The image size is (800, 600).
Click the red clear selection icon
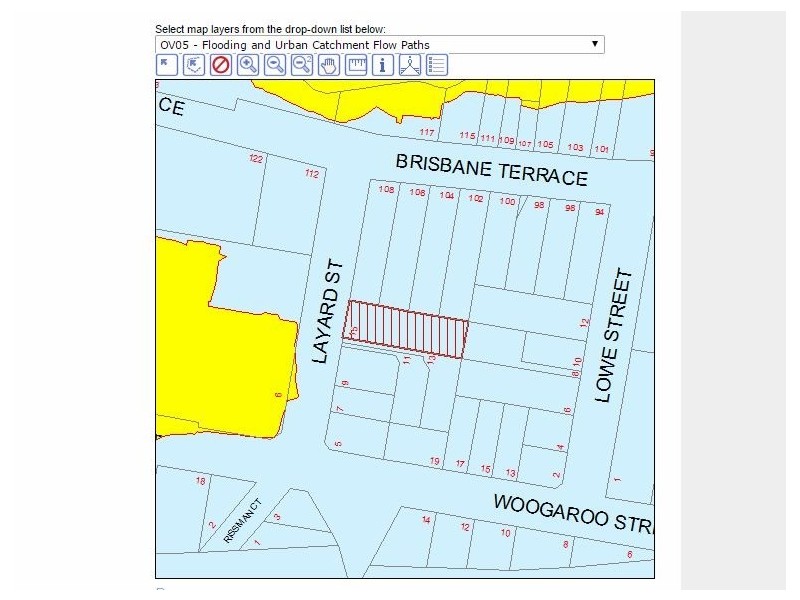tap(221, 65)
